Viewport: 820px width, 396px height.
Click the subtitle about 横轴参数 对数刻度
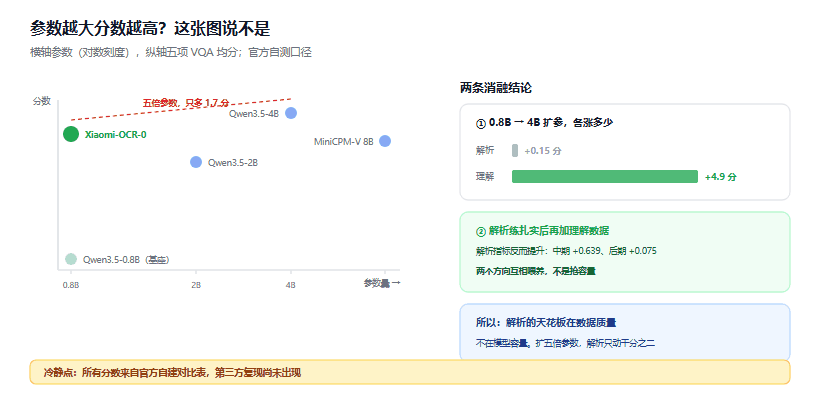(171, 52)
